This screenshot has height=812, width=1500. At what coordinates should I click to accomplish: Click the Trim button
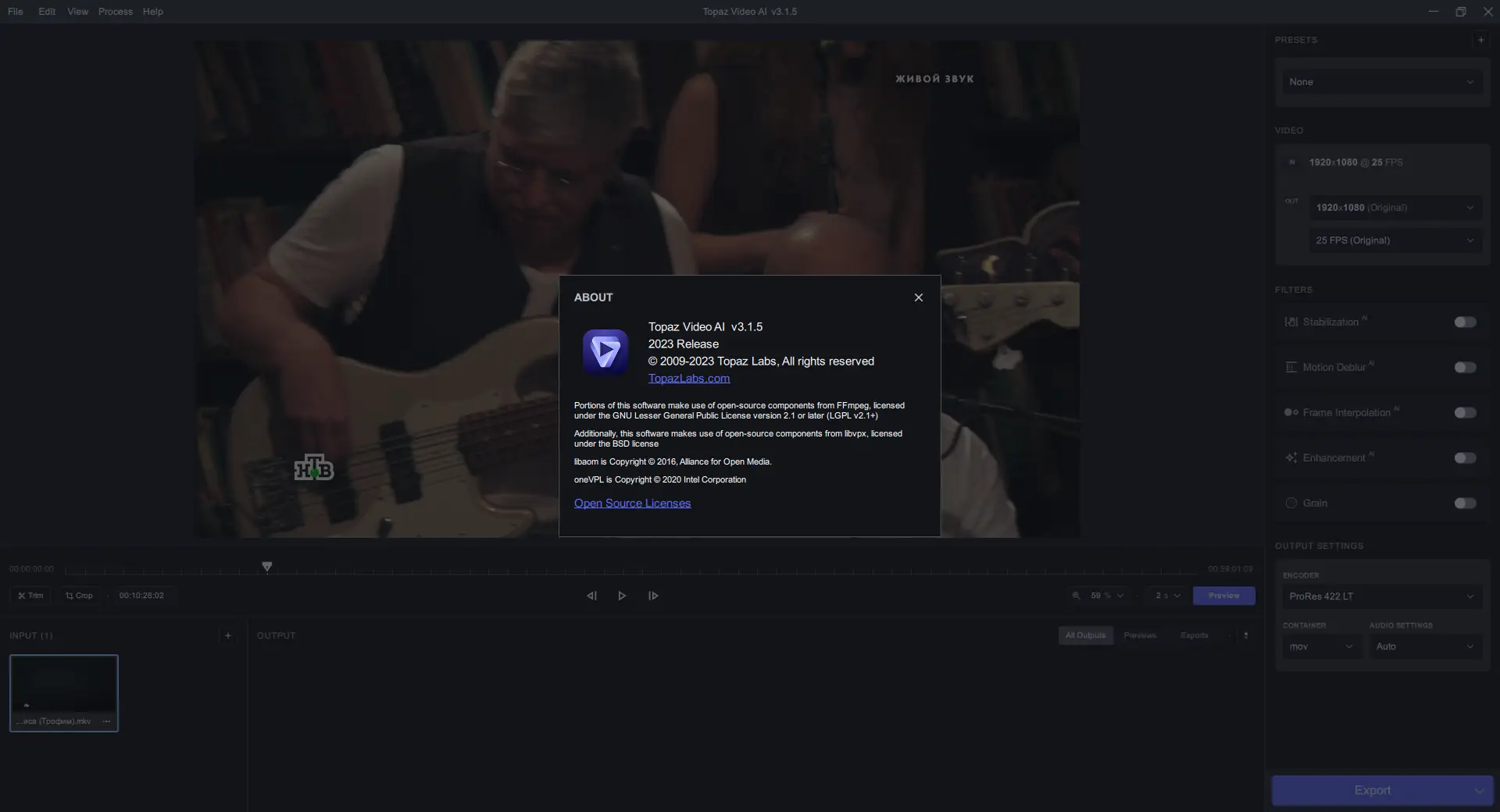click(30, 596)
